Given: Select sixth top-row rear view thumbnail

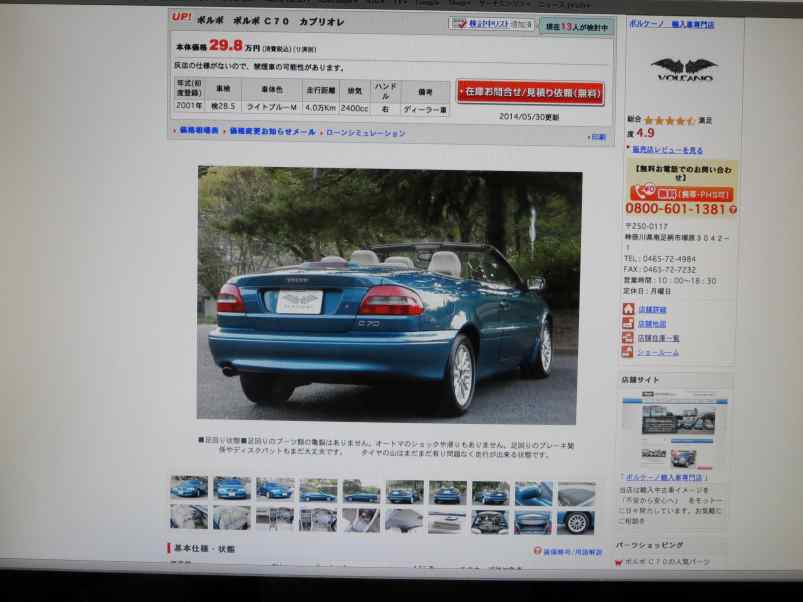Looking at the screenshot, I should (x=404, y=492).
